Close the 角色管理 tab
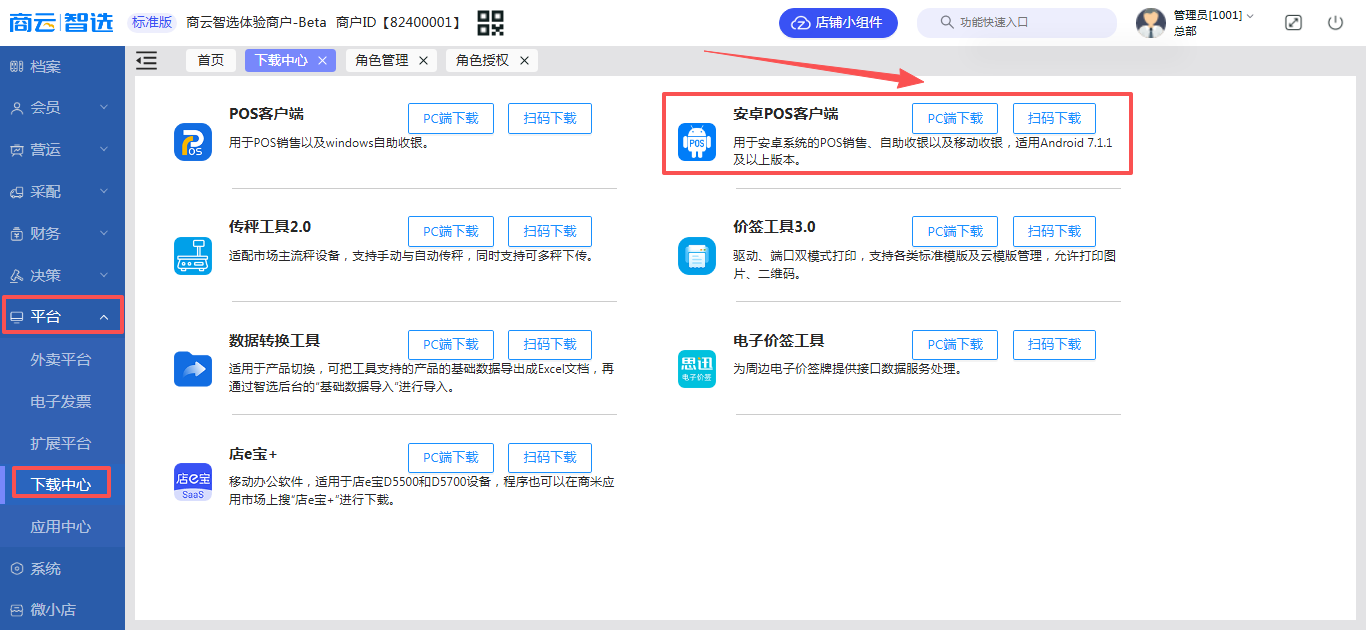Viewport: 1366px width, 630px height. pos(423,61)
